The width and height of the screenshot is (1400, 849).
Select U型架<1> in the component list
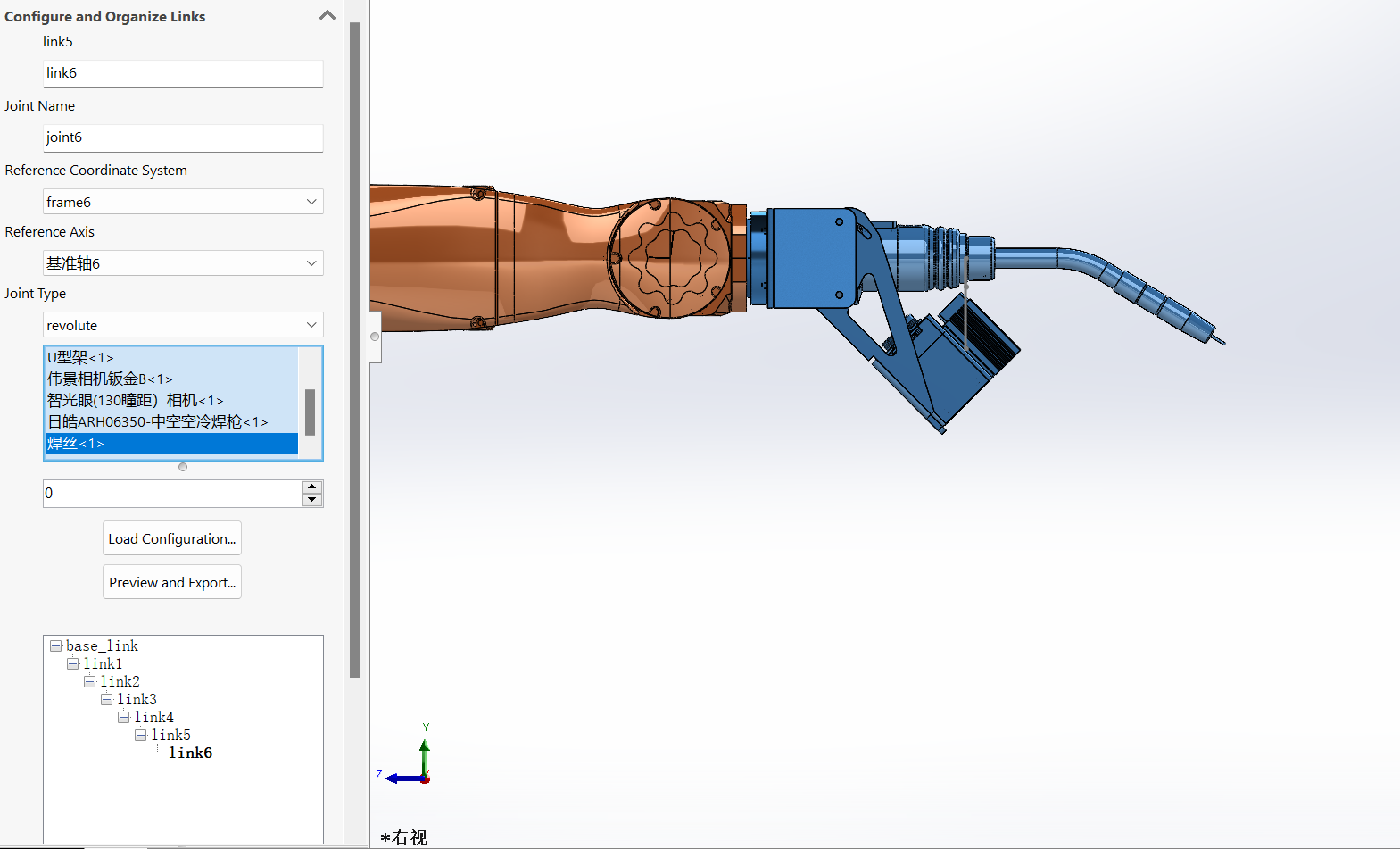80,357
